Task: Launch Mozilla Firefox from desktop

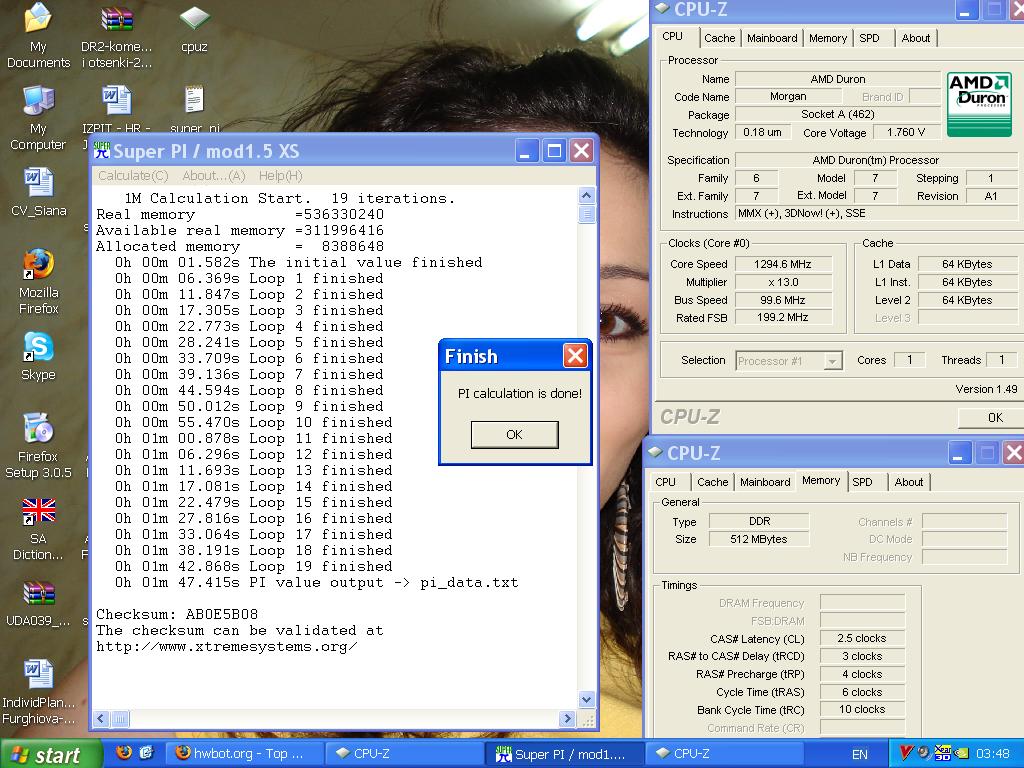Action: [x=39, y=282]
